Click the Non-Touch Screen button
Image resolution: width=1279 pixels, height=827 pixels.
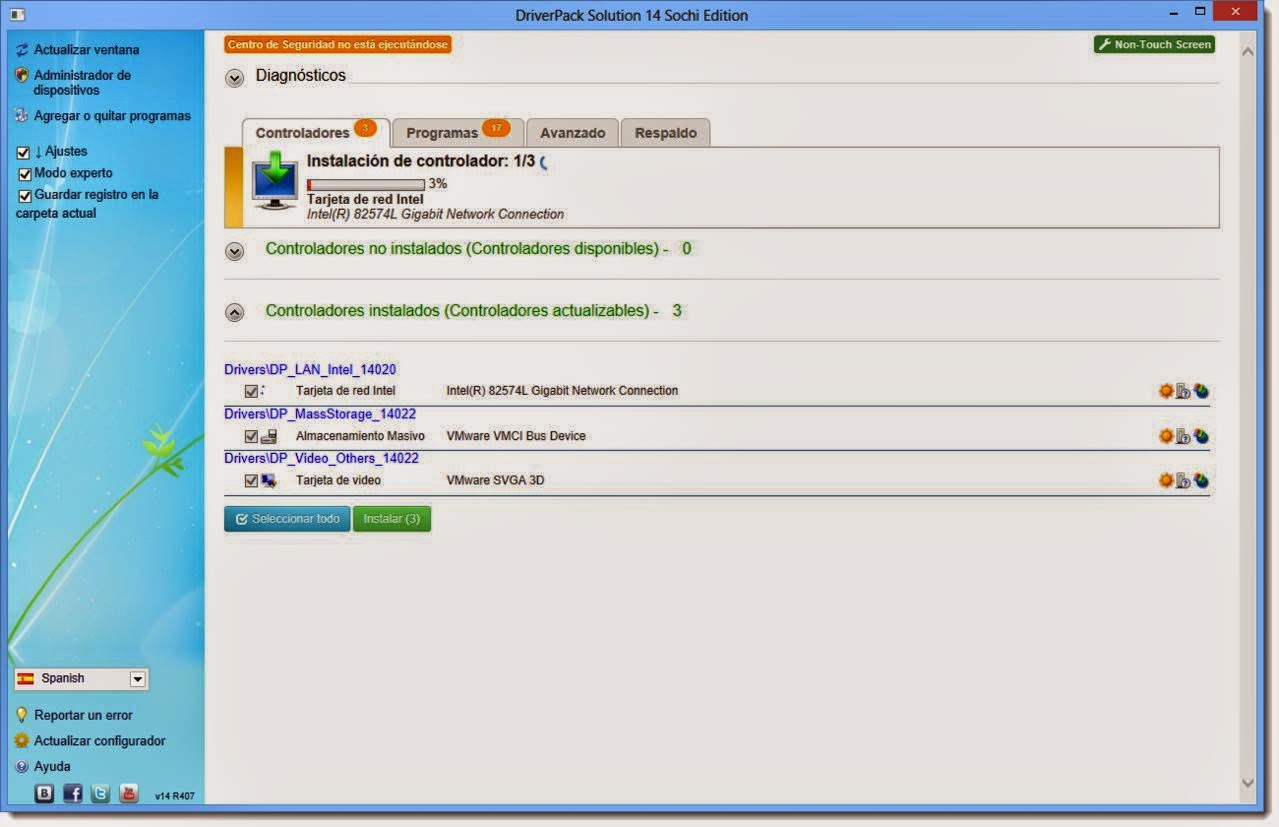tap(1154, 44)
